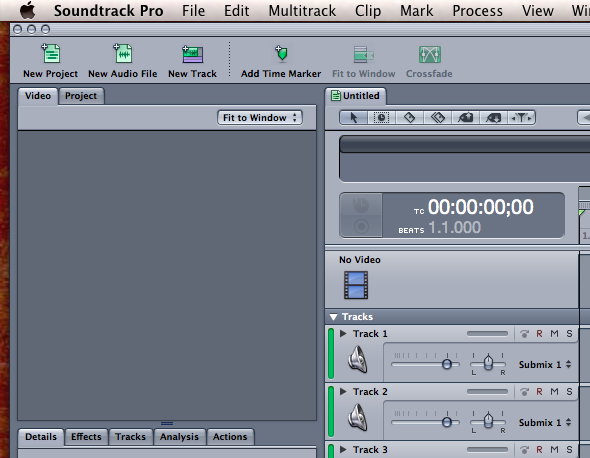
Task: Mute Track 1
Action: coord(554,334)
